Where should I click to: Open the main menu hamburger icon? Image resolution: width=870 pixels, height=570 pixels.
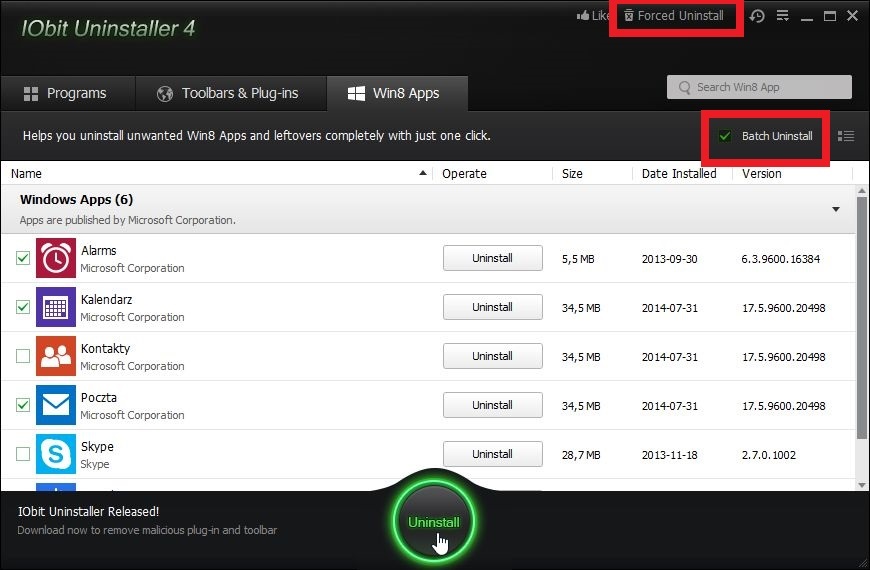782,16
